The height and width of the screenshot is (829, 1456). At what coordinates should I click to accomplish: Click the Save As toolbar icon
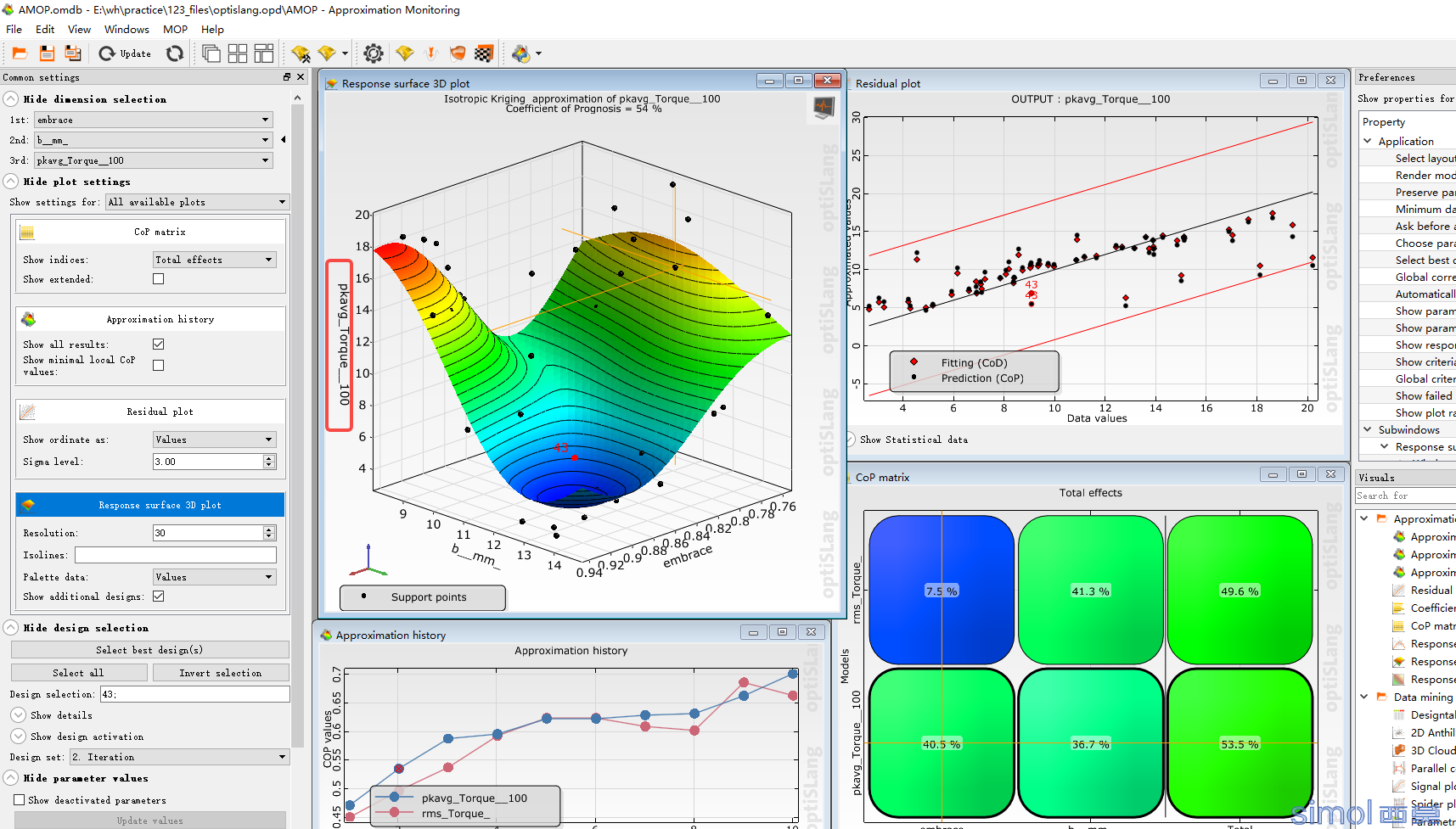[x=73, y=53]
